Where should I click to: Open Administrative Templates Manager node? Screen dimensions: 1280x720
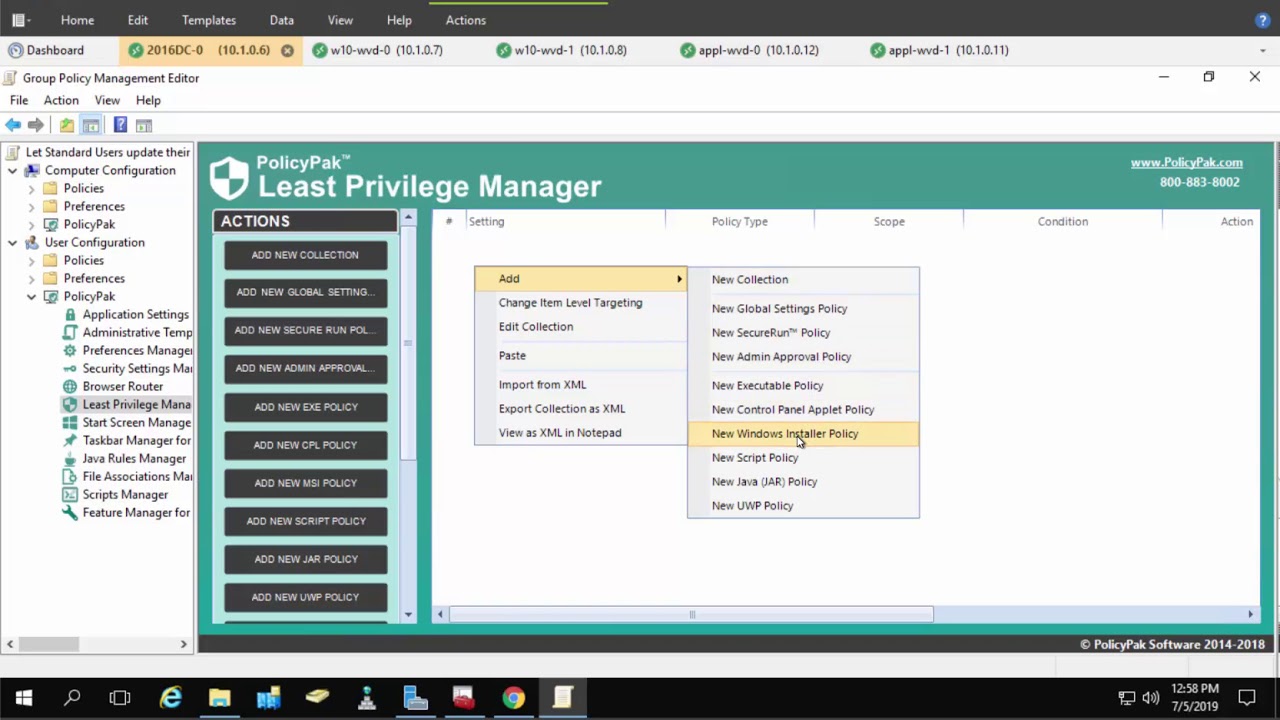[137, 332]
